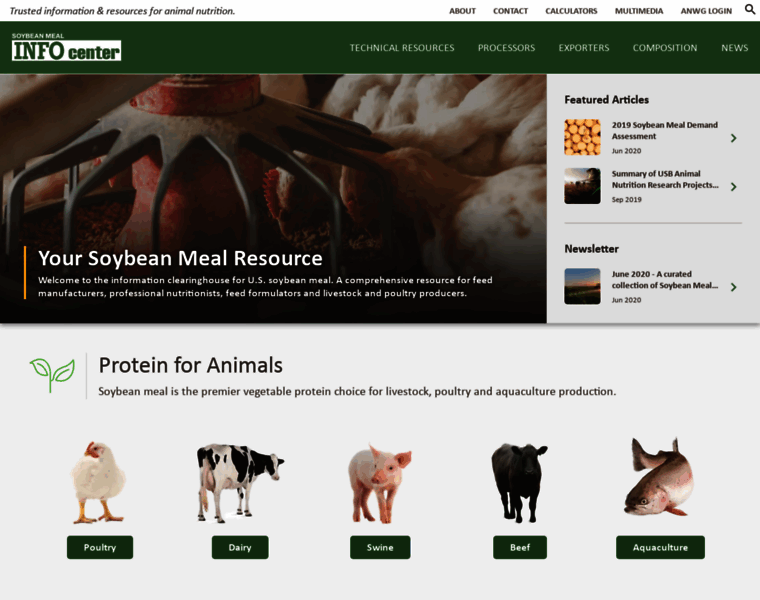760x600 pixels.
Task: Expand the June 2020 newsletter chevron
Action: (x=733, y=287)
